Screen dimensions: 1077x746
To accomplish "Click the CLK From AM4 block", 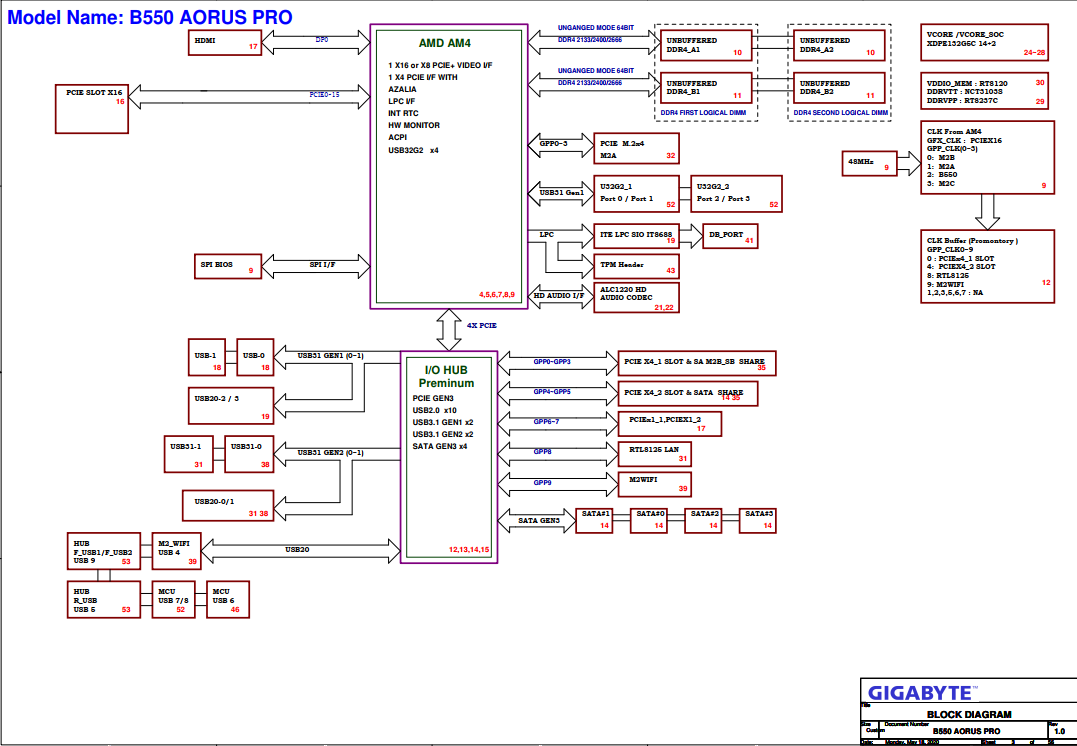I will pos(988,158).
